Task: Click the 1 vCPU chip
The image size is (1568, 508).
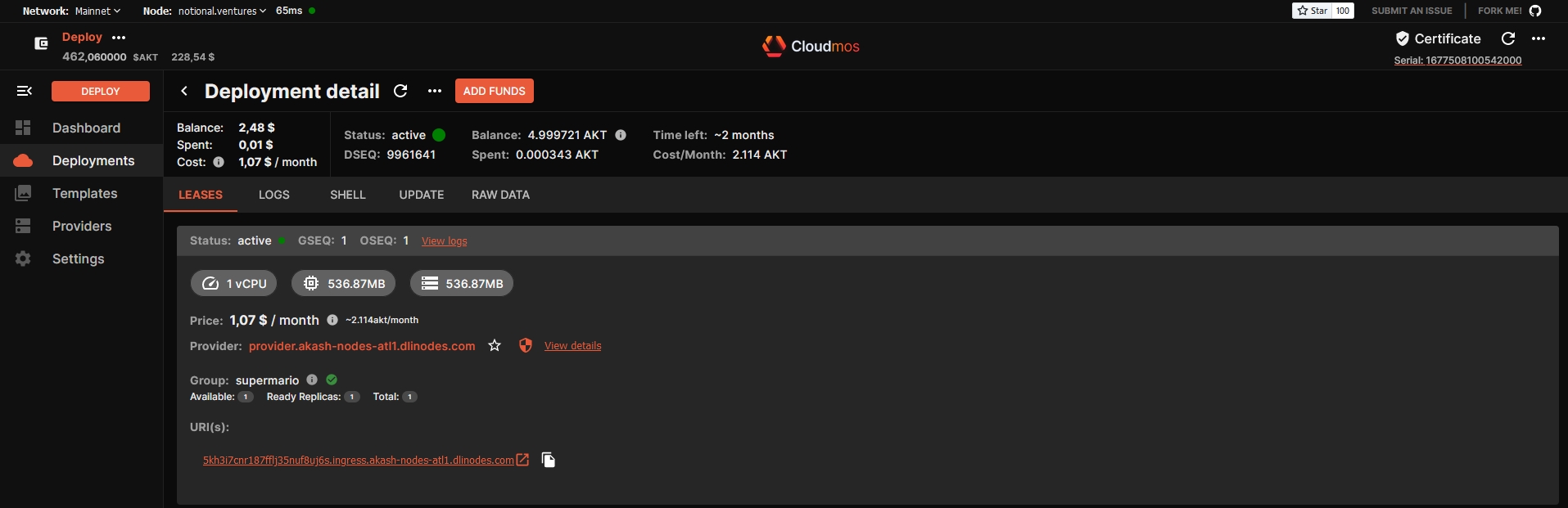Action: tap(234, 283)
